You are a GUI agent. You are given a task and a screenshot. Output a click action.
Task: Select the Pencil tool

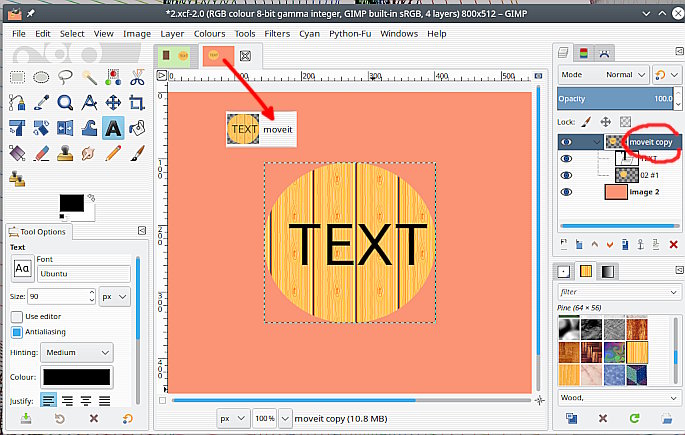pos(113,153)
